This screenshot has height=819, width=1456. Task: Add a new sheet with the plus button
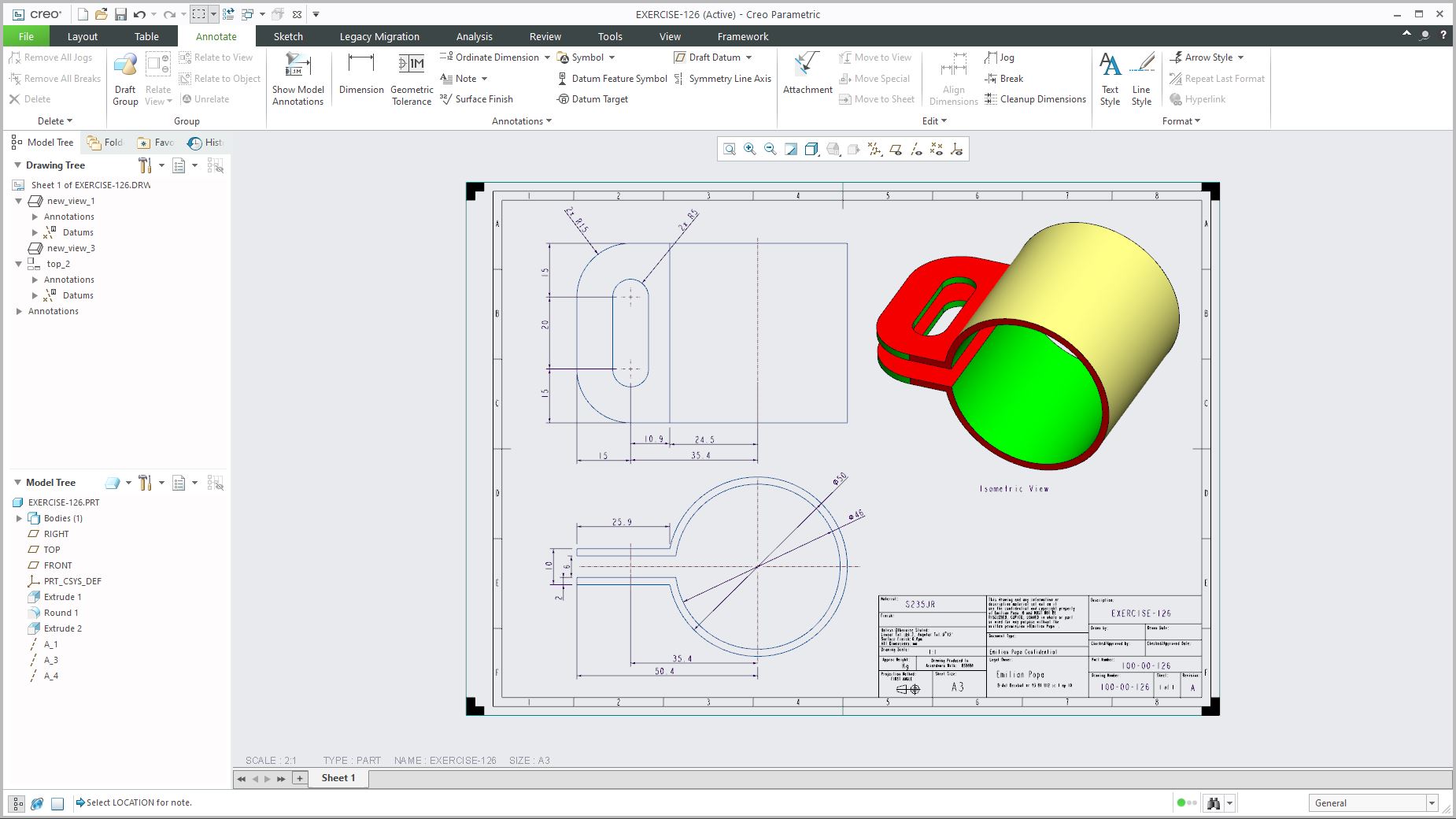(299, 778)
